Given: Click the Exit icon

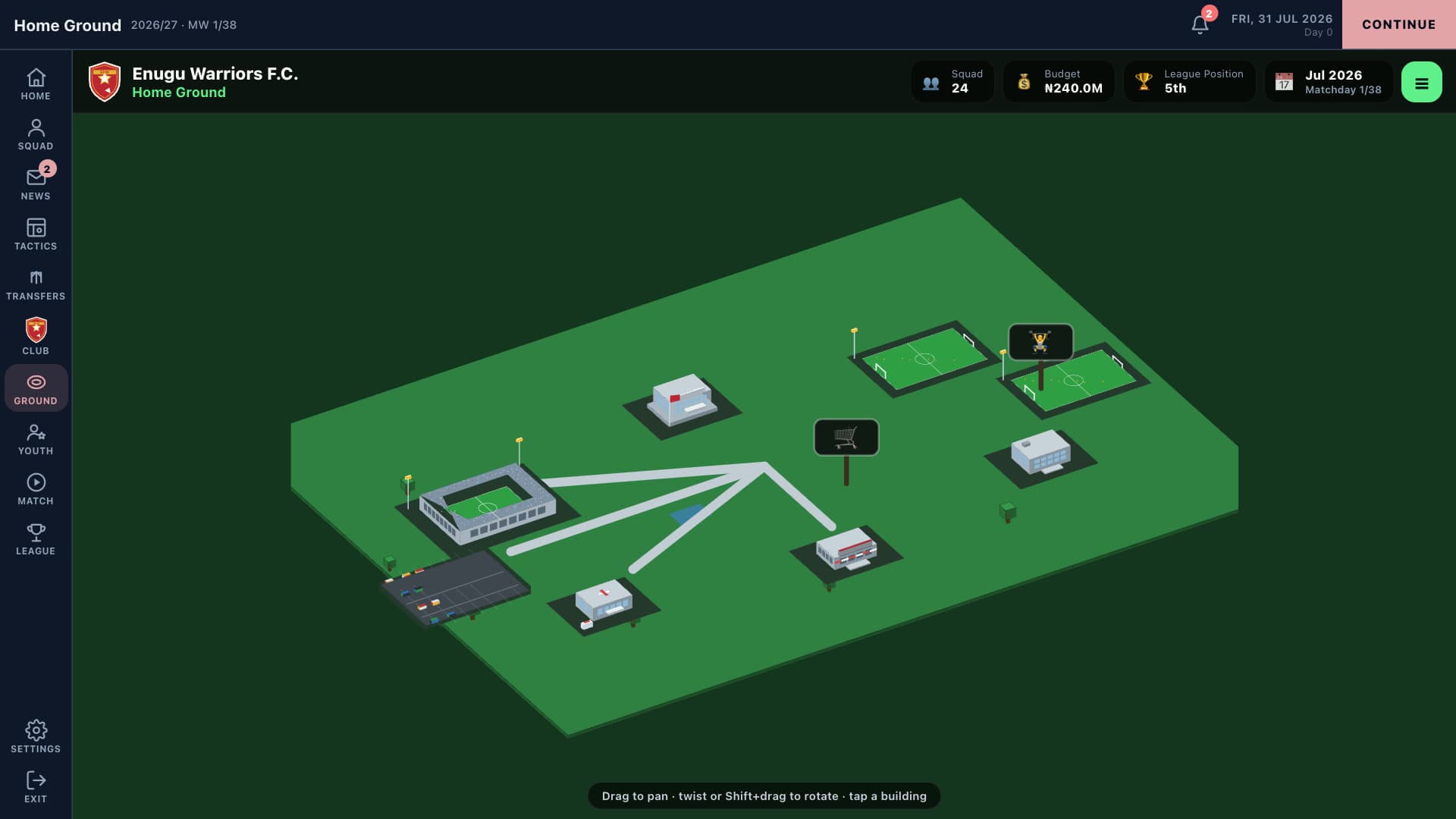Looking at the screenshot, I should tap(36, 787).
